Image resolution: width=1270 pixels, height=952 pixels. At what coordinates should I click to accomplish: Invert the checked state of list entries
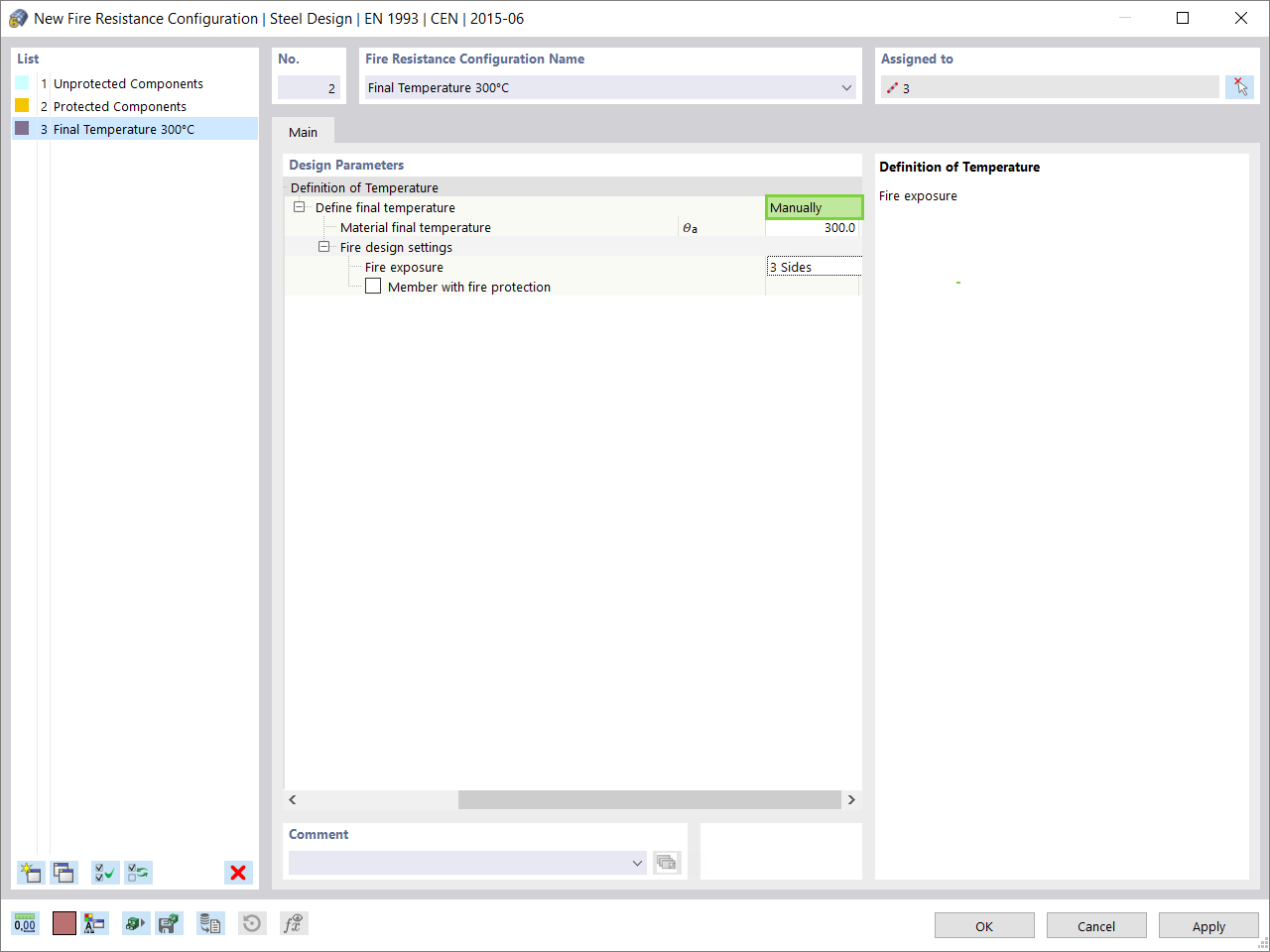[138, 873]
